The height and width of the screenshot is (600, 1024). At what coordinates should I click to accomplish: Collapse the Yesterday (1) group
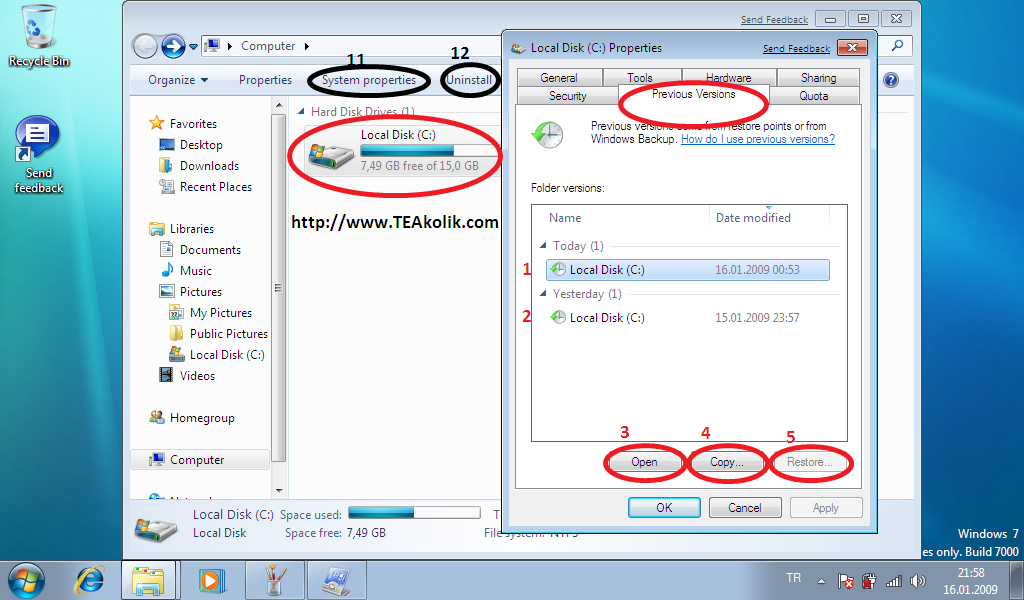(x=543, y=294)
